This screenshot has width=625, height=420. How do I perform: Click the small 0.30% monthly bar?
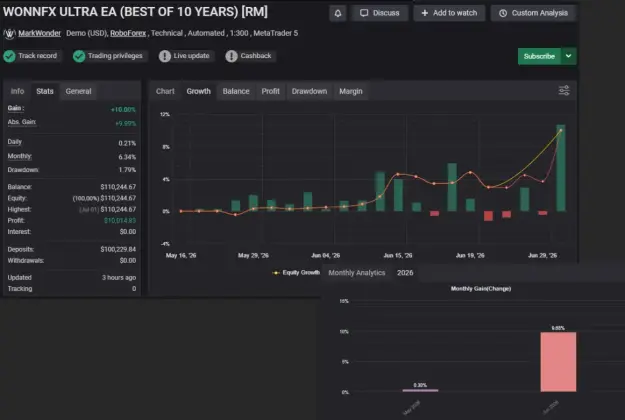(420, 390)
